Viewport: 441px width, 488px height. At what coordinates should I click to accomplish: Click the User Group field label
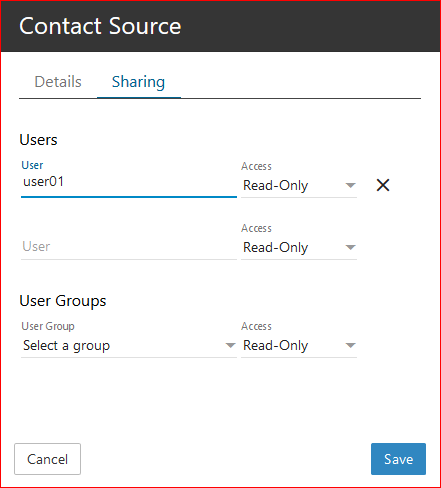pyautogui.click(x=48, y=326)
